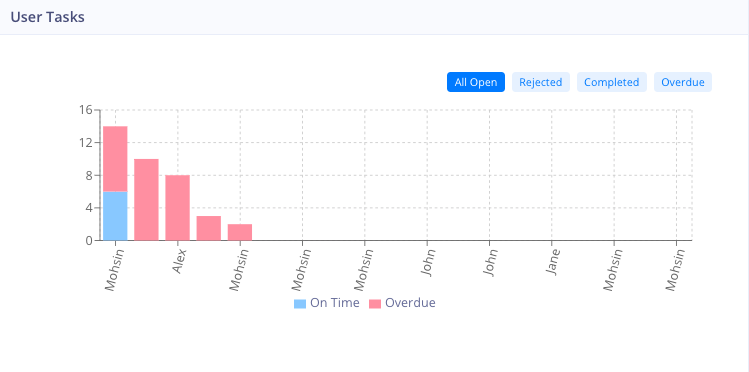Show Rejected tasks in chart
Viewport: 749px width, 372px height.
pyautogui.click(x=541, y=82)
